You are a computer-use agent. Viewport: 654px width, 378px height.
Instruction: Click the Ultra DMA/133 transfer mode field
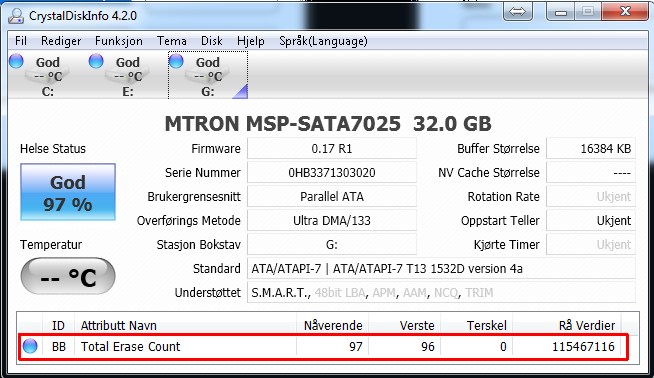point(332,220)
